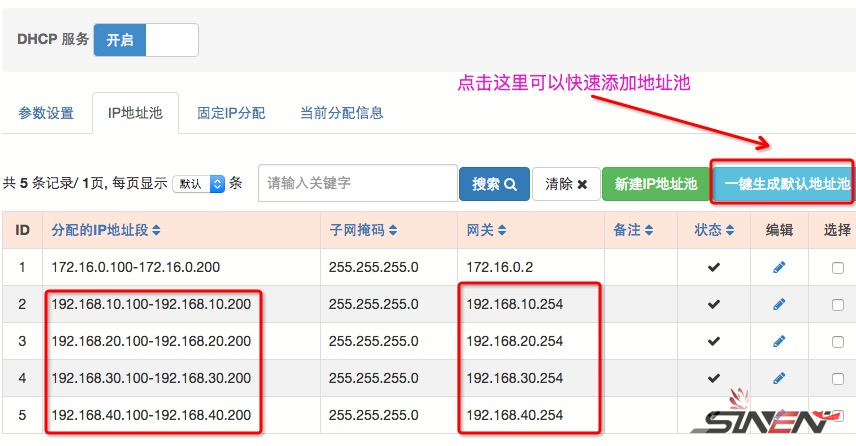Toggle status checkmark for 192.168.30.254 gateway row
Screen dimensions: 856x446
pyautogui.click(x=714, y=378)
